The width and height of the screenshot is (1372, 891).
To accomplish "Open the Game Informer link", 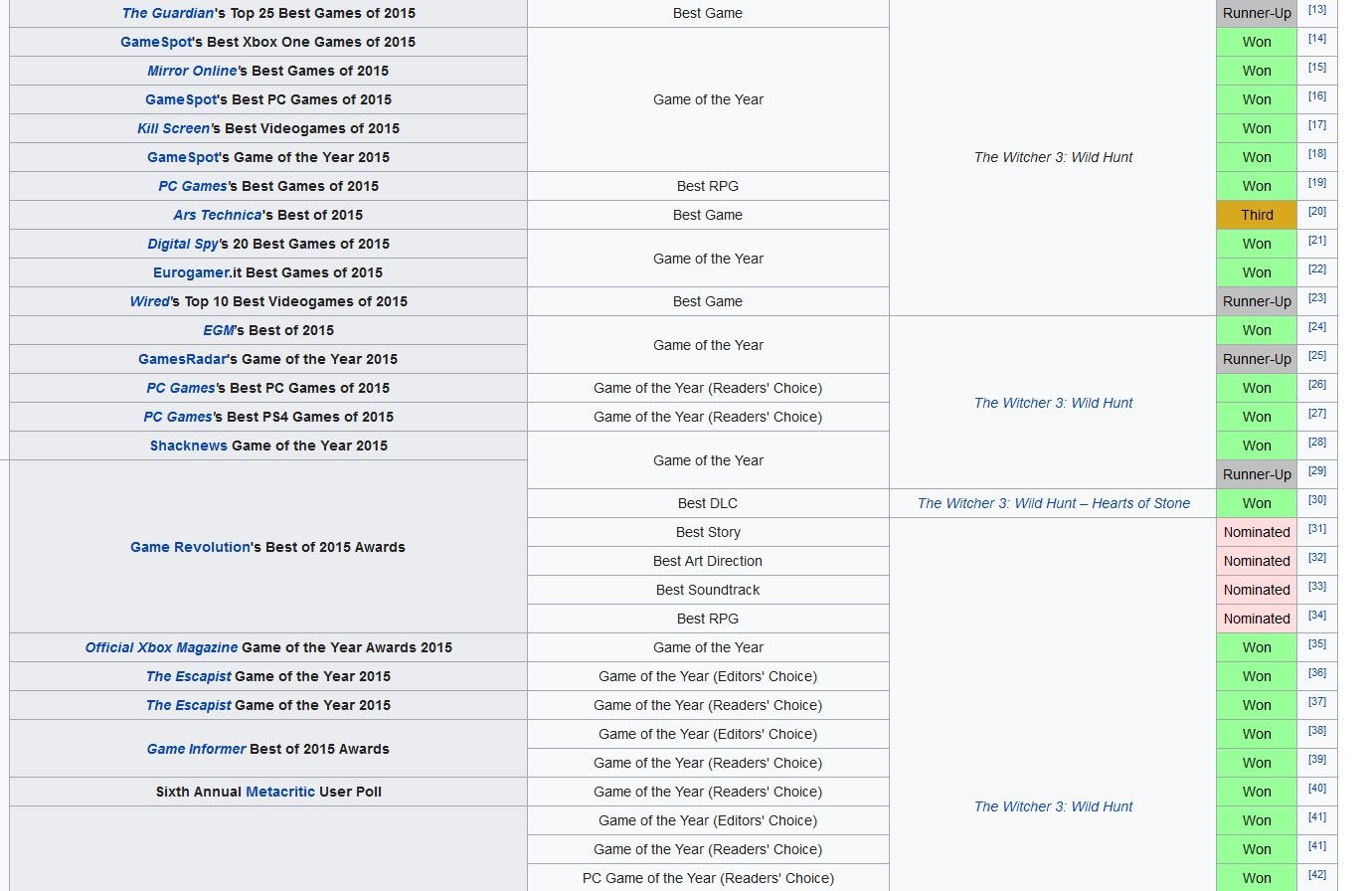I will pos(196,749).
